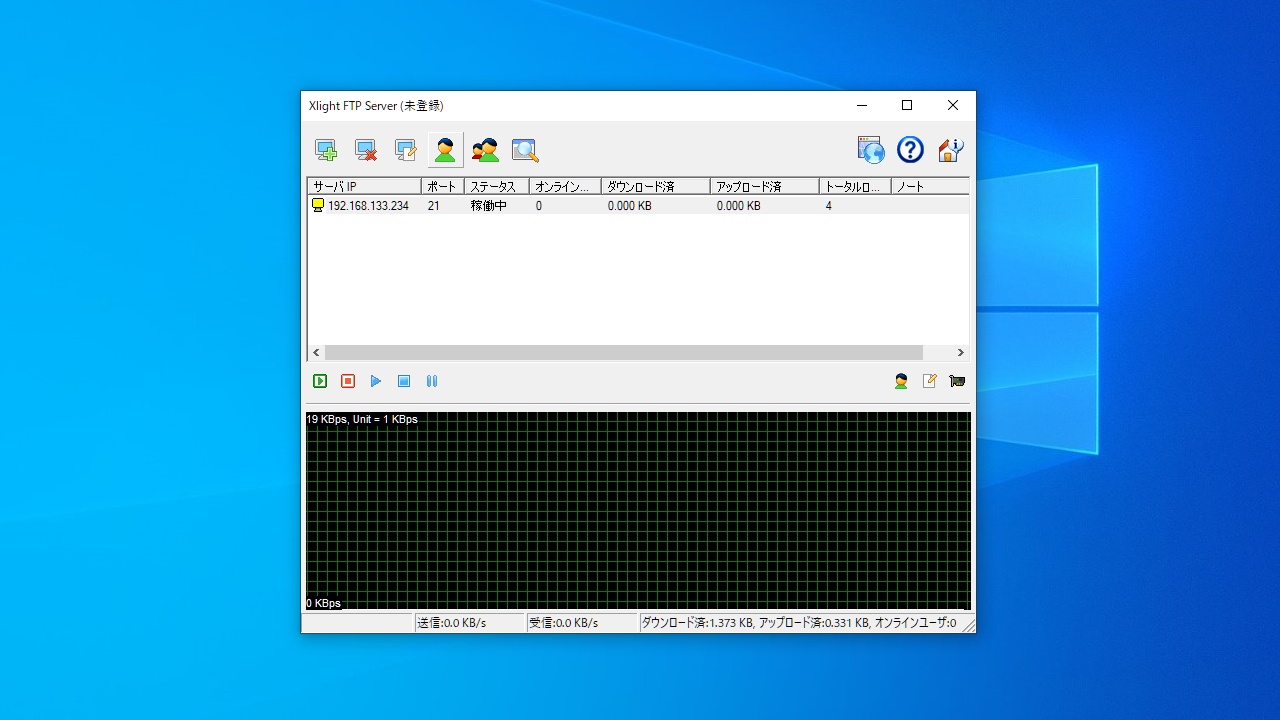Click the add virtual server icon
This screenshot has height=720, width=1280.
point(326,150)
